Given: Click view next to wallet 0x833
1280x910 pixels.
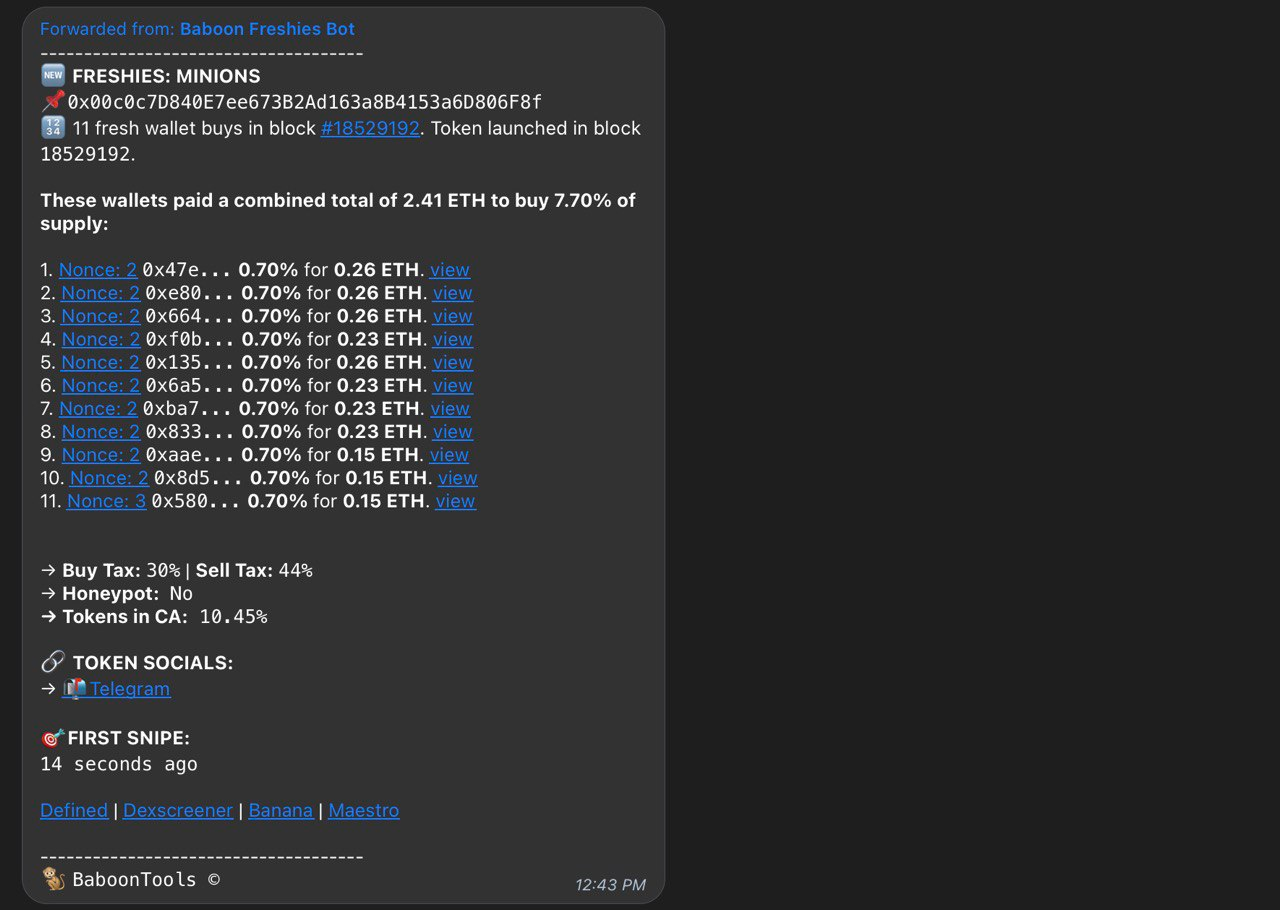Looking at the screenshot, I should tap(452, 431).
